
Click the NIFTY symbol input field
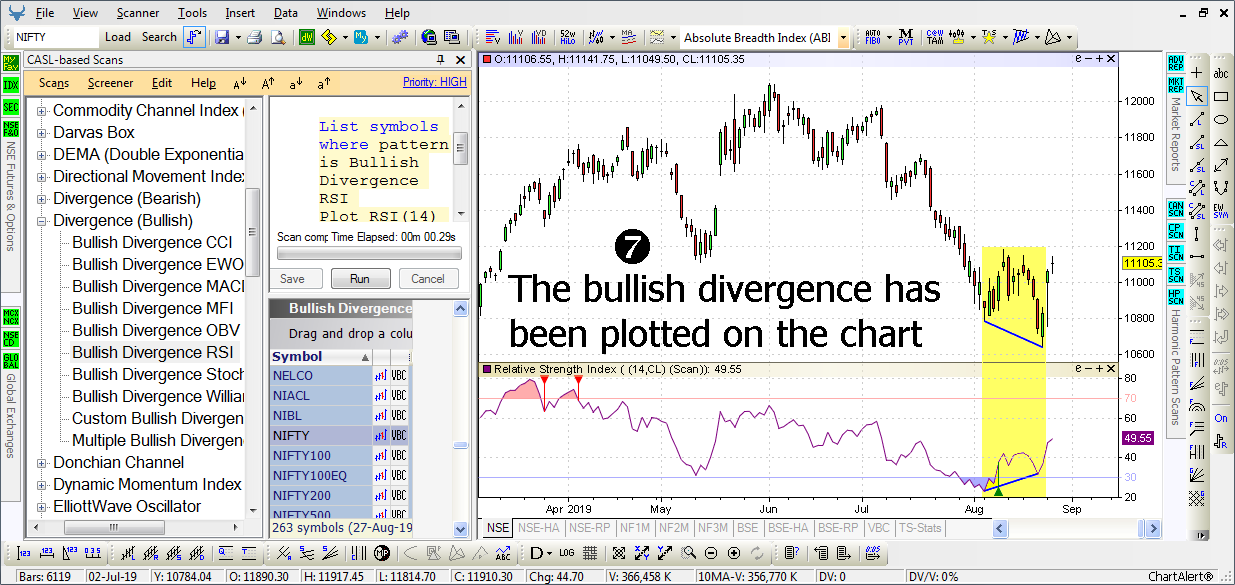56,37
